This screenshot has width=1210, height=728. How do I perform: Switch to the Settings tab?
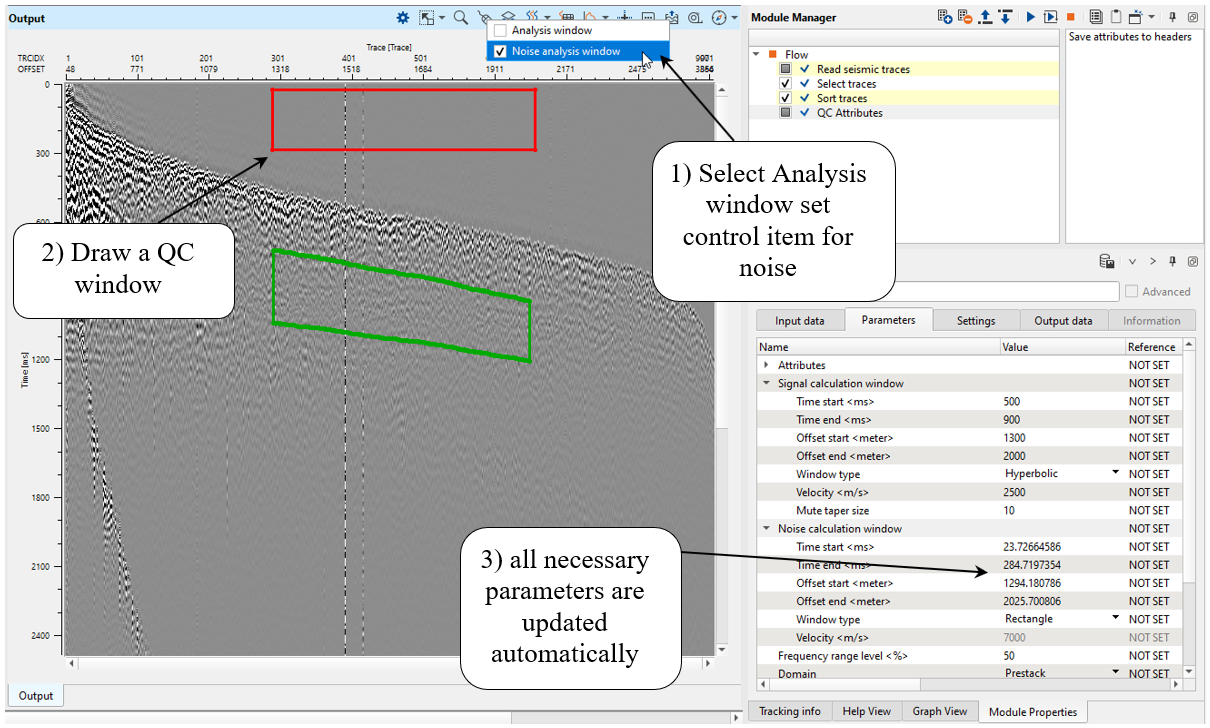[x=975, y=321]
